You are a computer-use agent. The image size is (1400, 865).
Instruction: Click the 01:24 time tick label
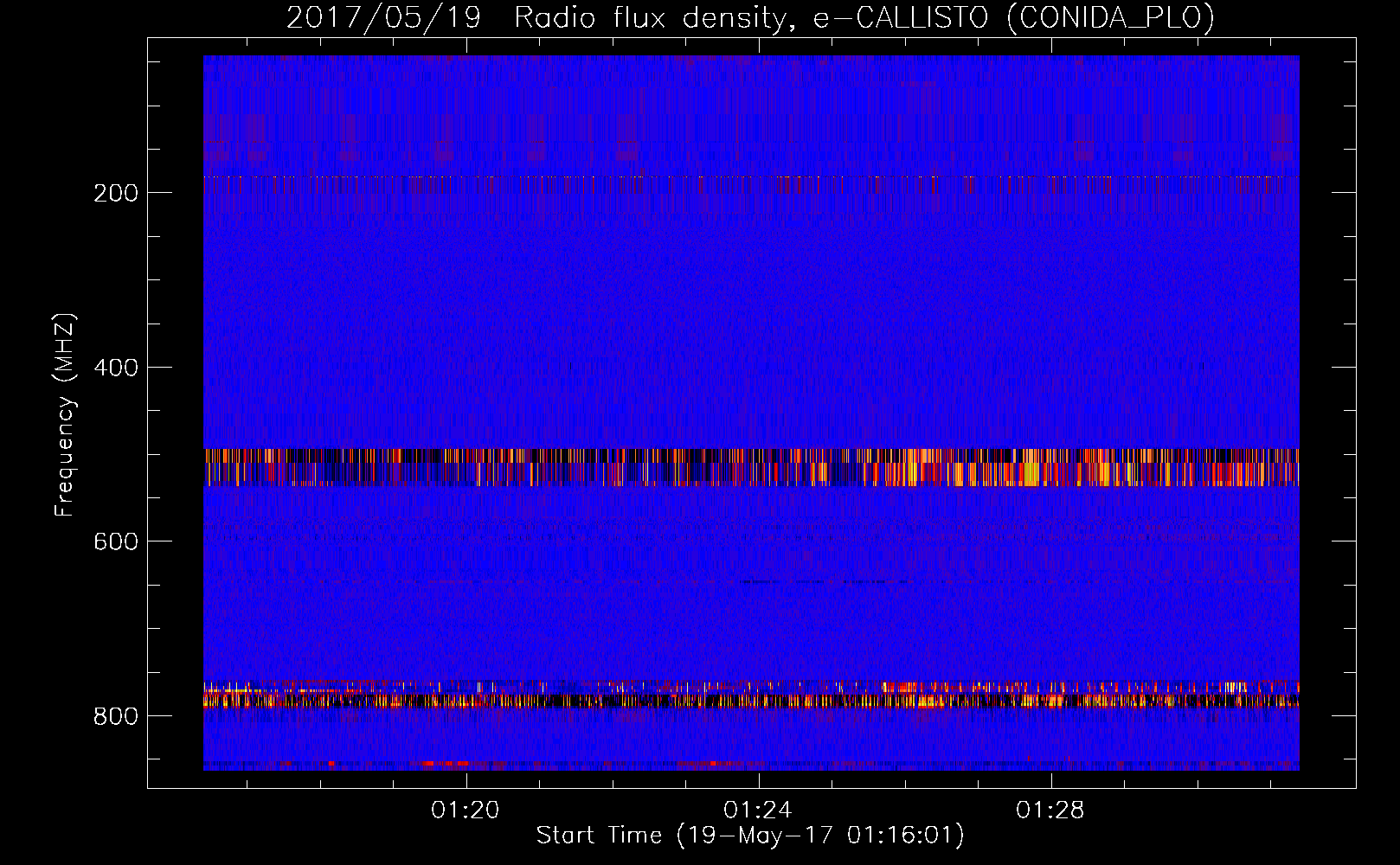coord(758,811)
